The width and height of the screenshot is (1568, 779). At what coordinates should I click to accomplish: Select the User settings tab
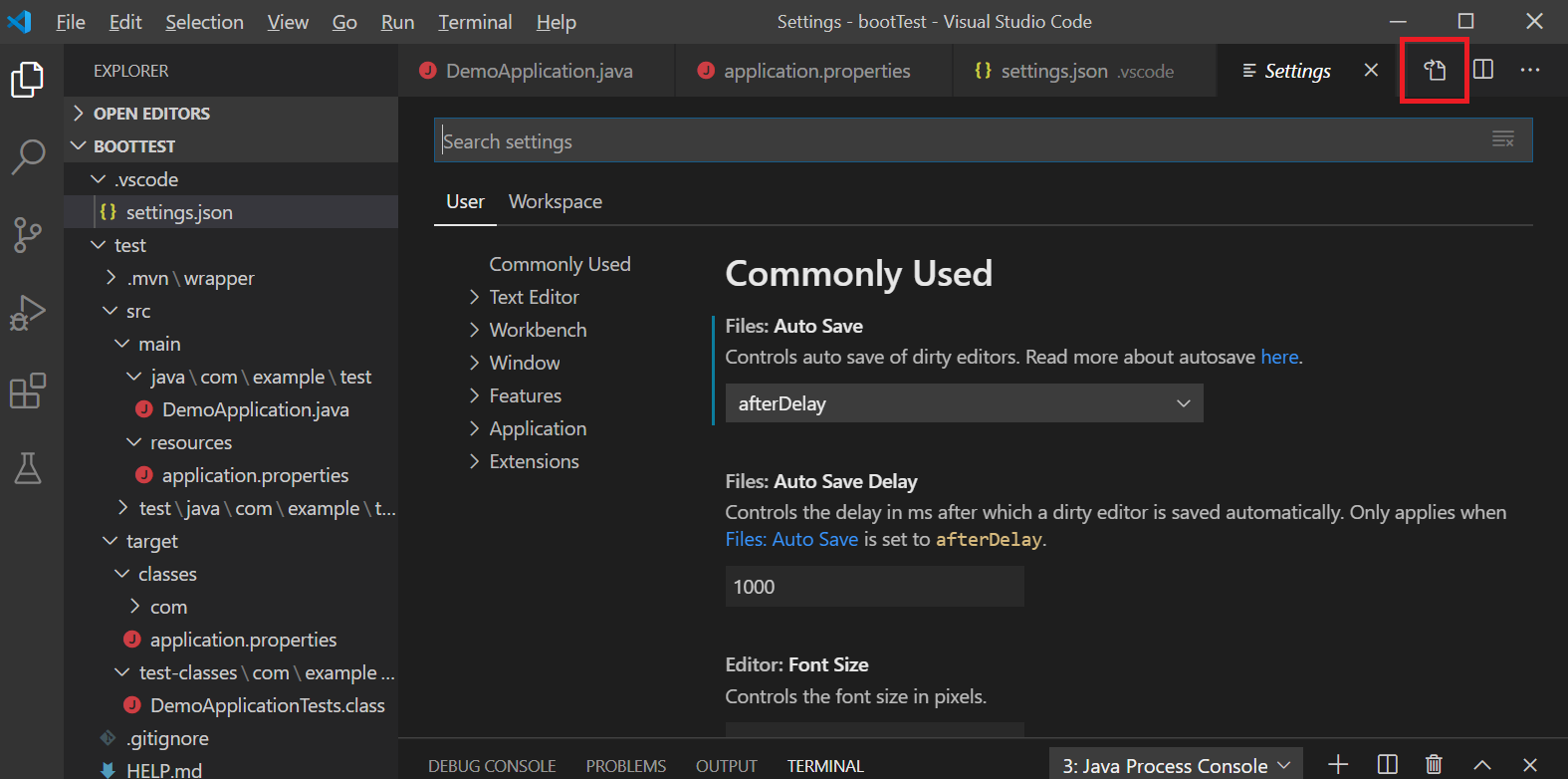click(x=465, y=201)
